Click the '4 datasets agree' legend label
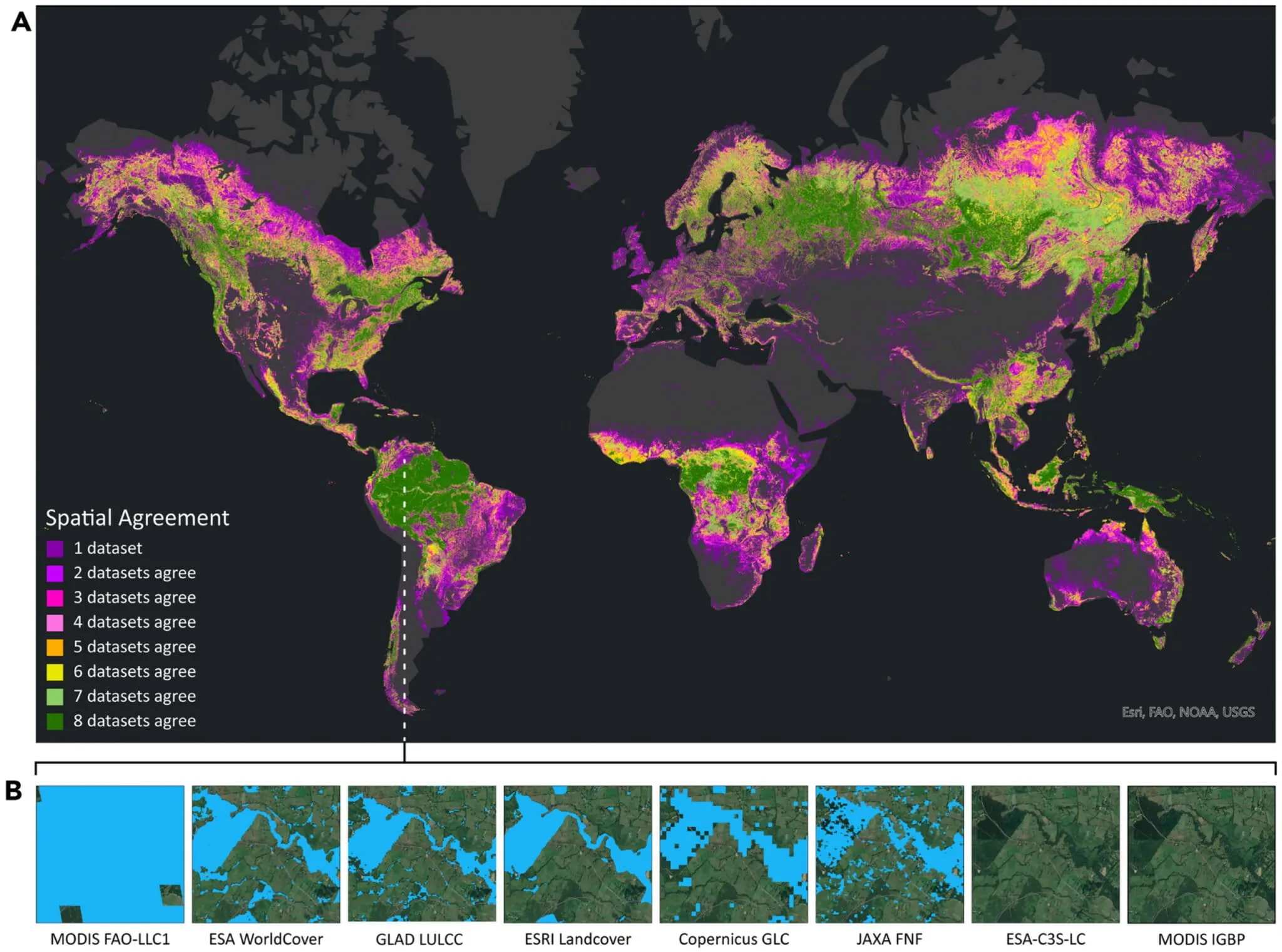The height and width of the screenshot is (952, 1282). coord(135,622)
